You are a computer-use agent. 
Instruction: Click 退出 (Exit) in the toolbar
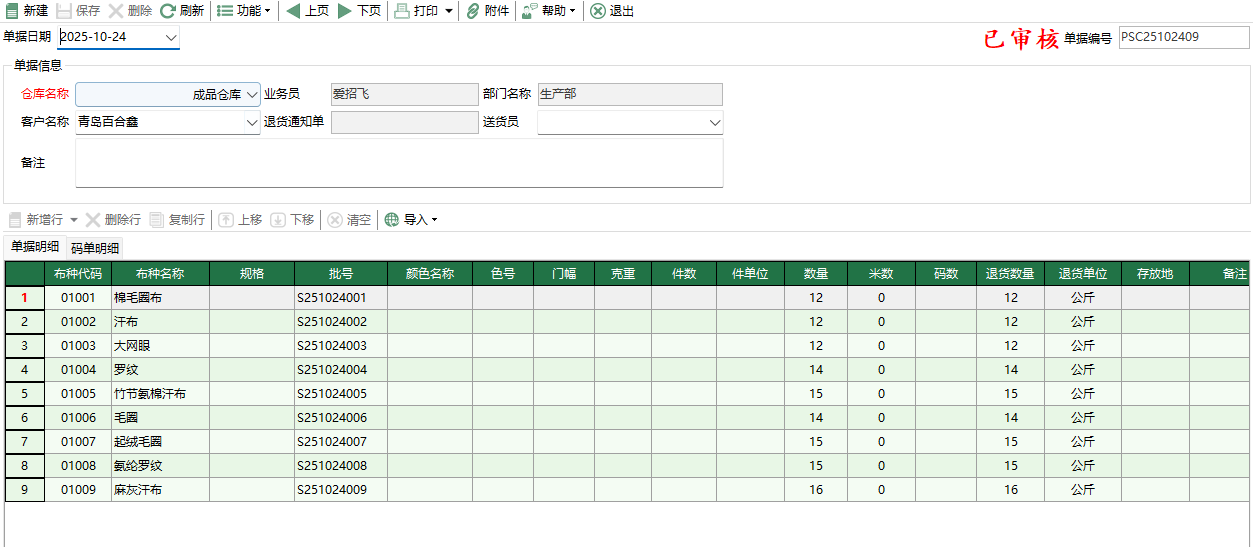(612, 11)
